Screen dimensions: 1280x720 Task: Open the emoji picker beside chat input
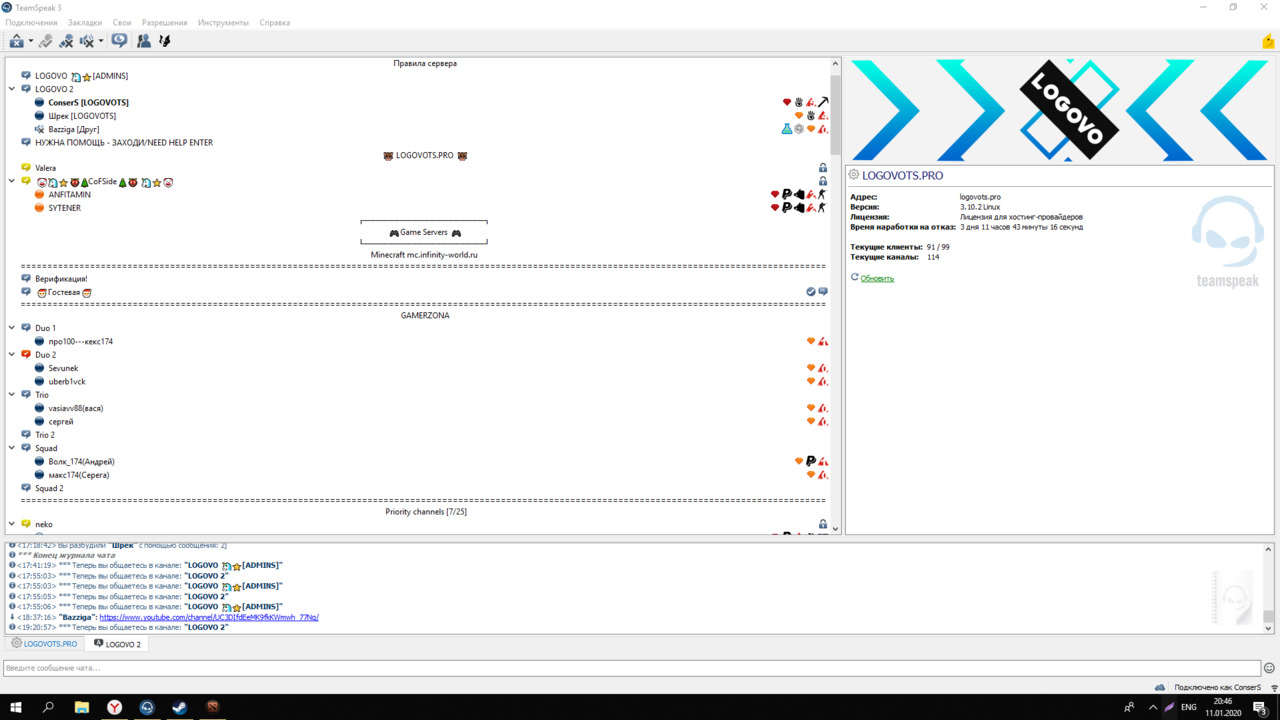point(1269,668)
